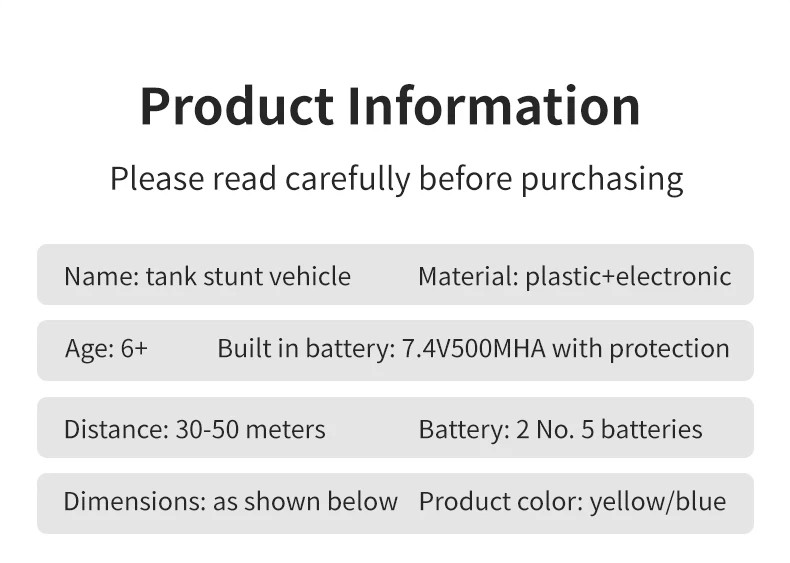Click the Product Information heading
Screen dimensions: 790x563
(x=390, y=106)
